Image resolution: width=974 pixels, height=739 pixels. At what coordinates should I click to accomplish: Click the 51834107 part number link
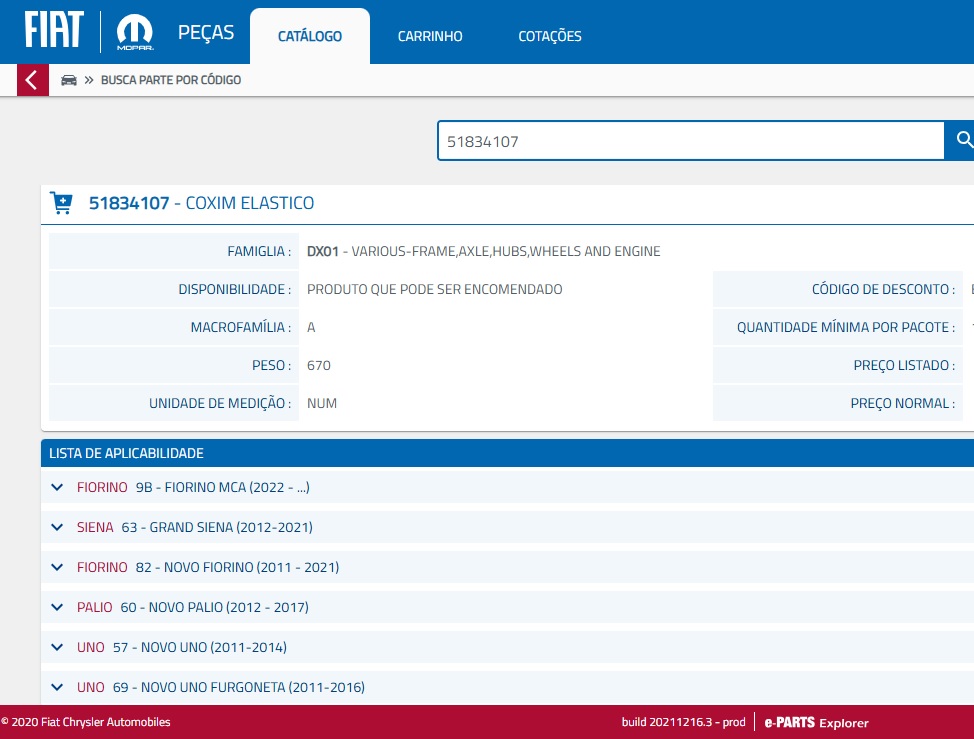tap(129, 203)
